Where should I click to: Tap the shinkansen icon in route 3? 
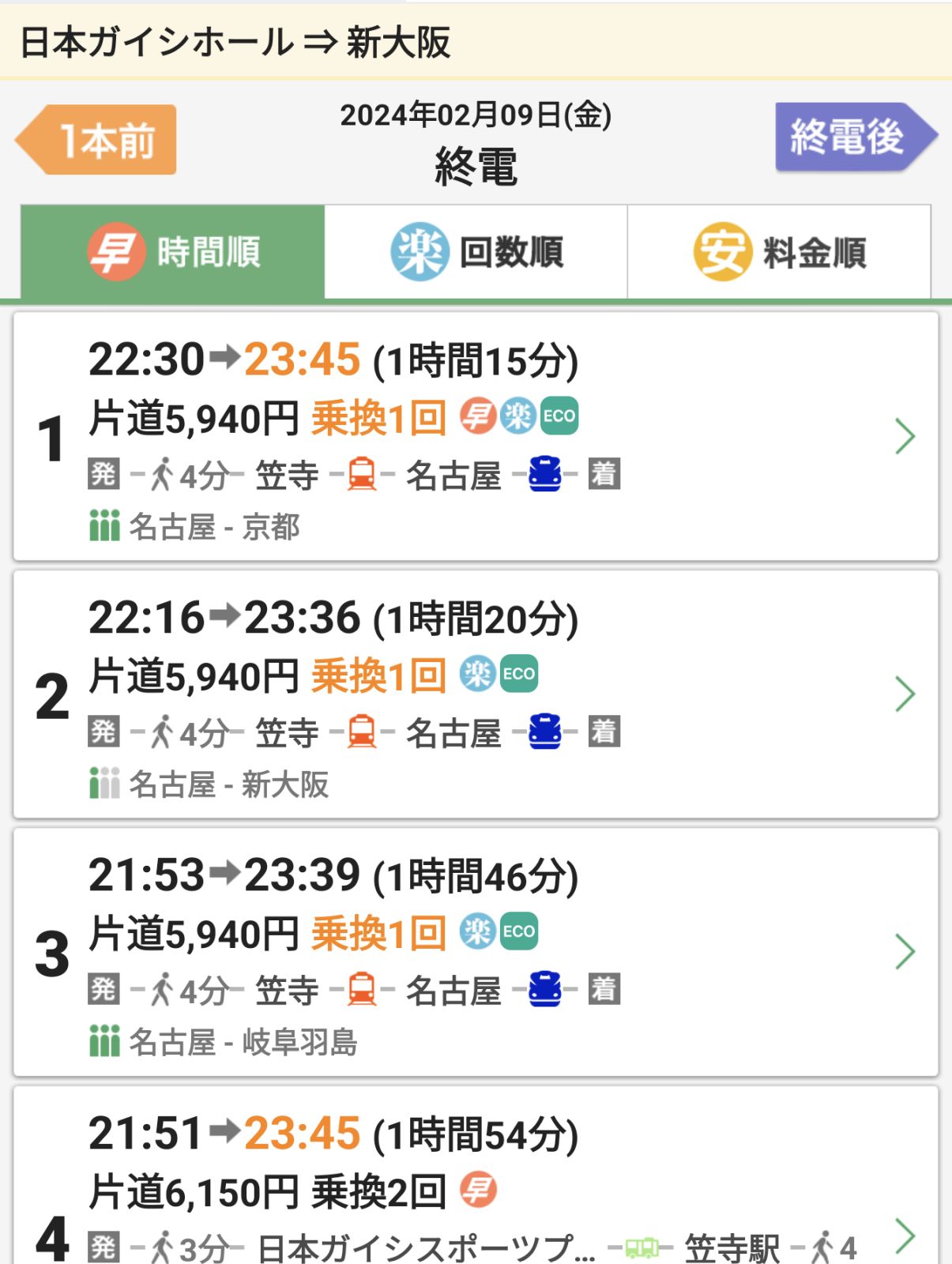click(545, 989)
